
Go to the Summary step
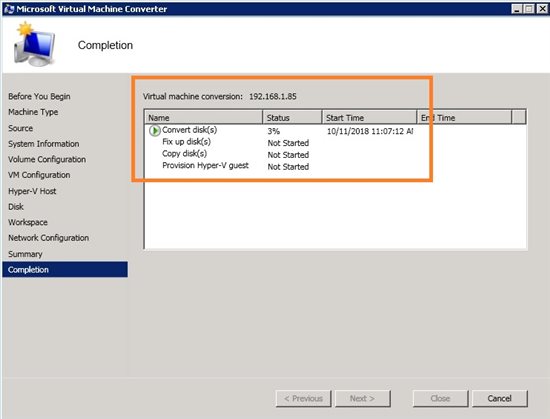(x=25, y=254)
